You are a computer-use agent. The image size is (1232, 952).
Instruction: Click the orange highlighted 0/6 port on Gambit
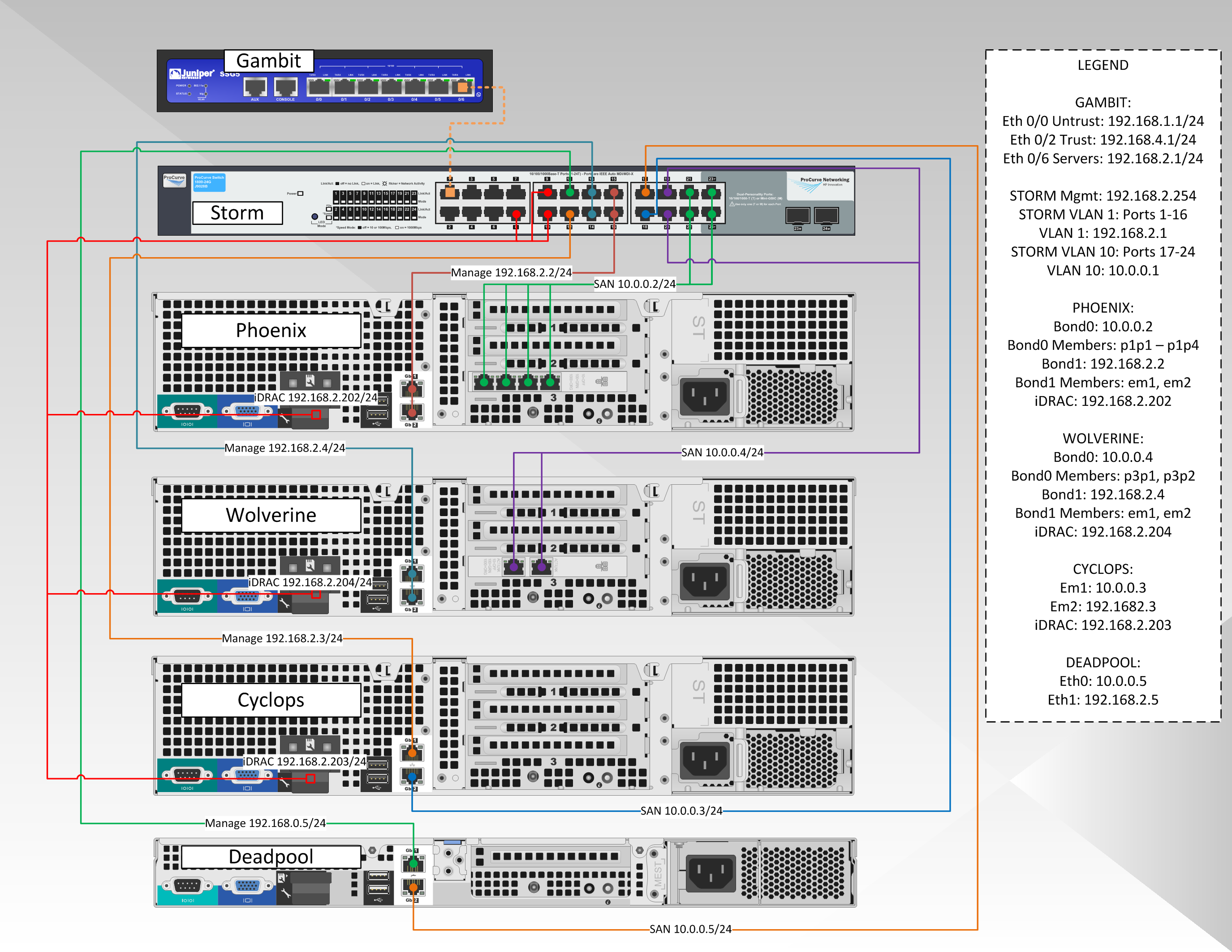462,87
